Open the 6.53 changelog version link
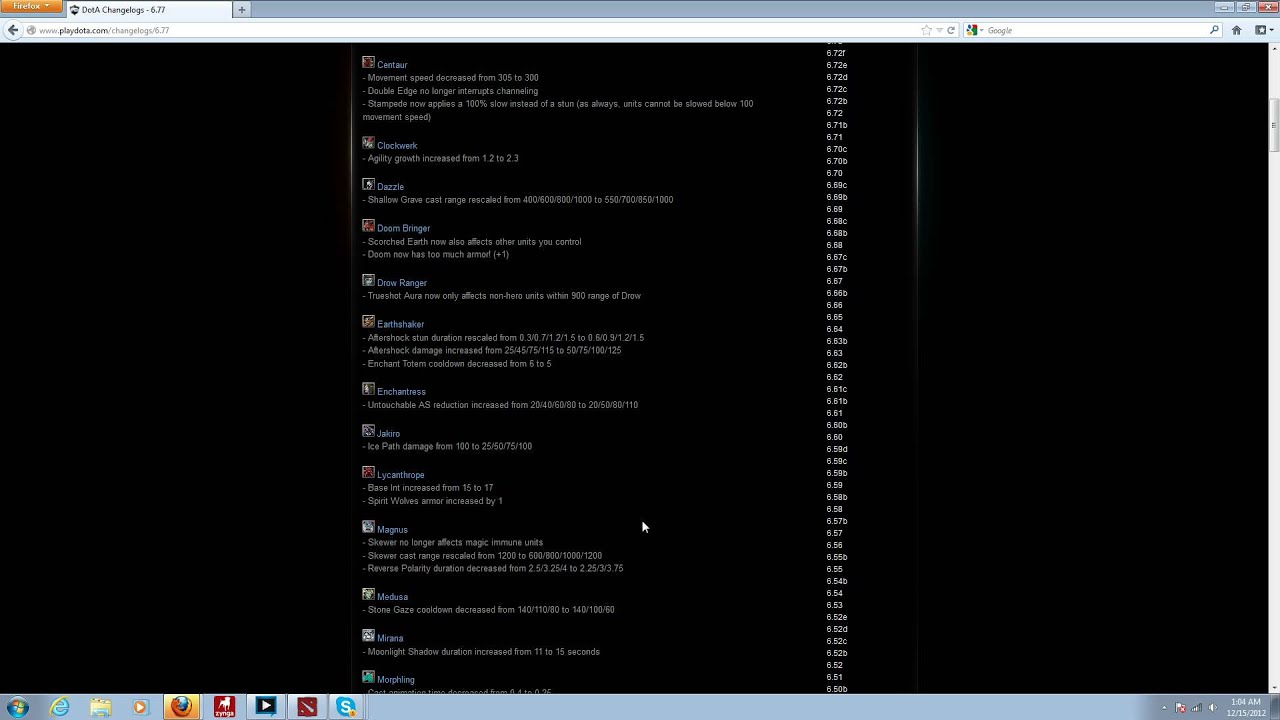Screen dimensions: 1280x720 pos(834,605)
